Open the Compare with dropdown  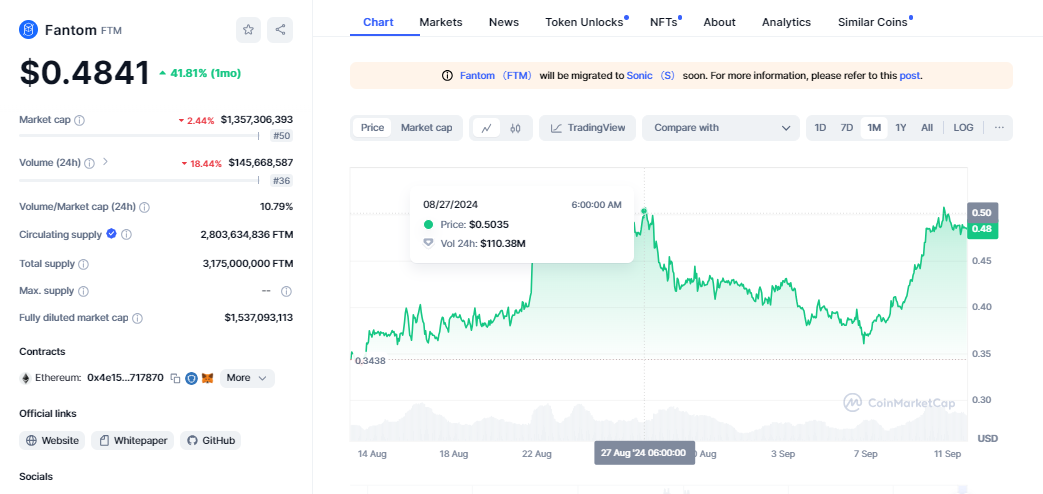[720, 128]
